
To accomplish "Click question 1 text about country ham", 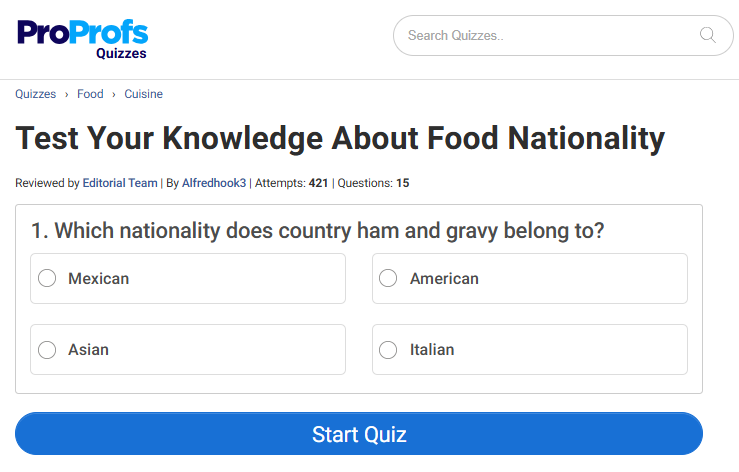I will [318, 230].
